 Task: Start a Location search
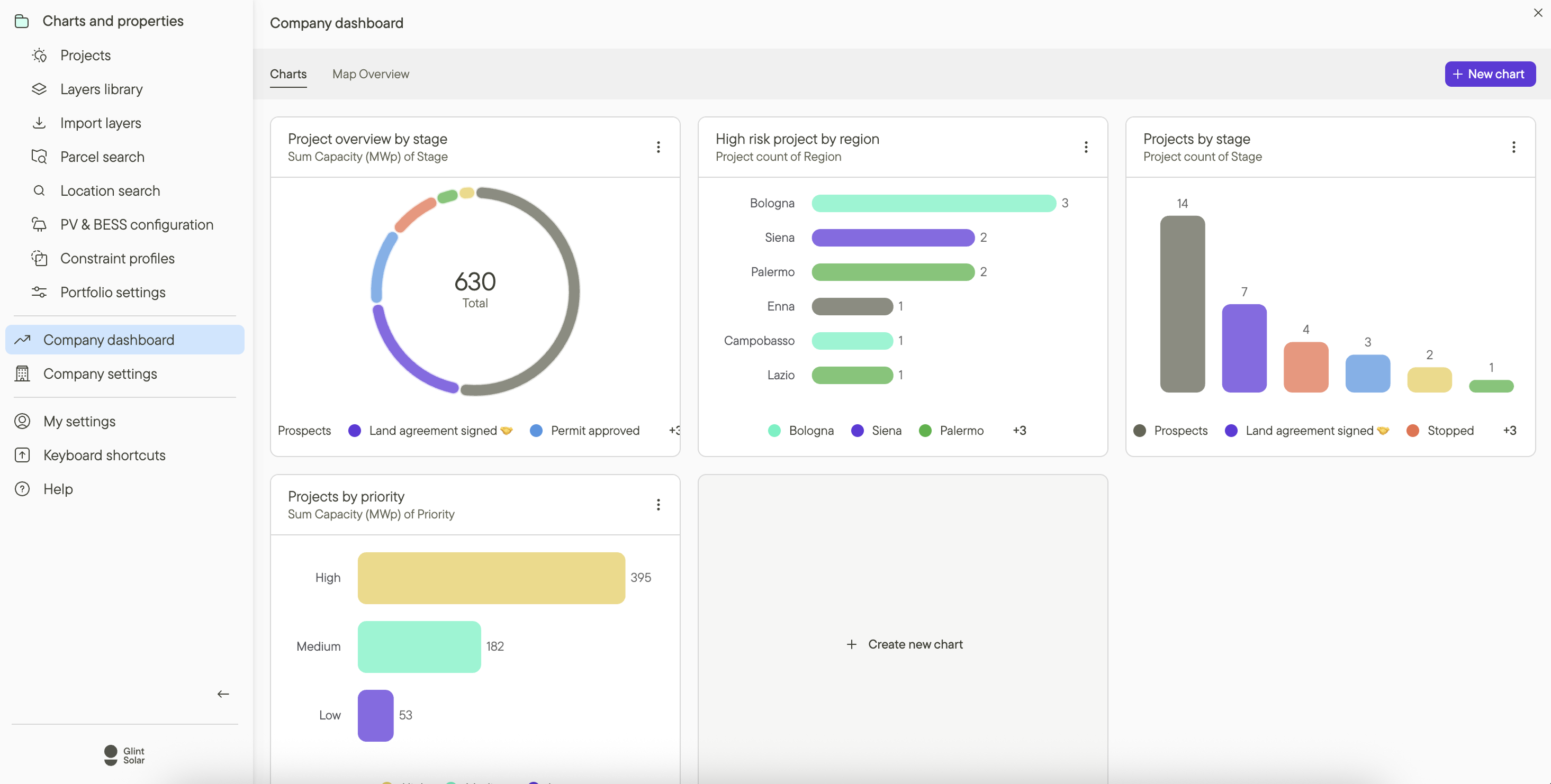click(x=110, y=191)
